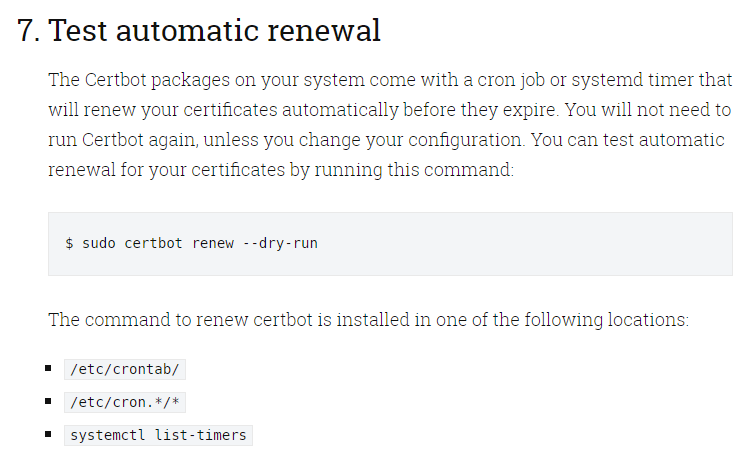752x463 pixels.
Task: Click the word "certbot" in the code block
Action: tap(153, 243)
